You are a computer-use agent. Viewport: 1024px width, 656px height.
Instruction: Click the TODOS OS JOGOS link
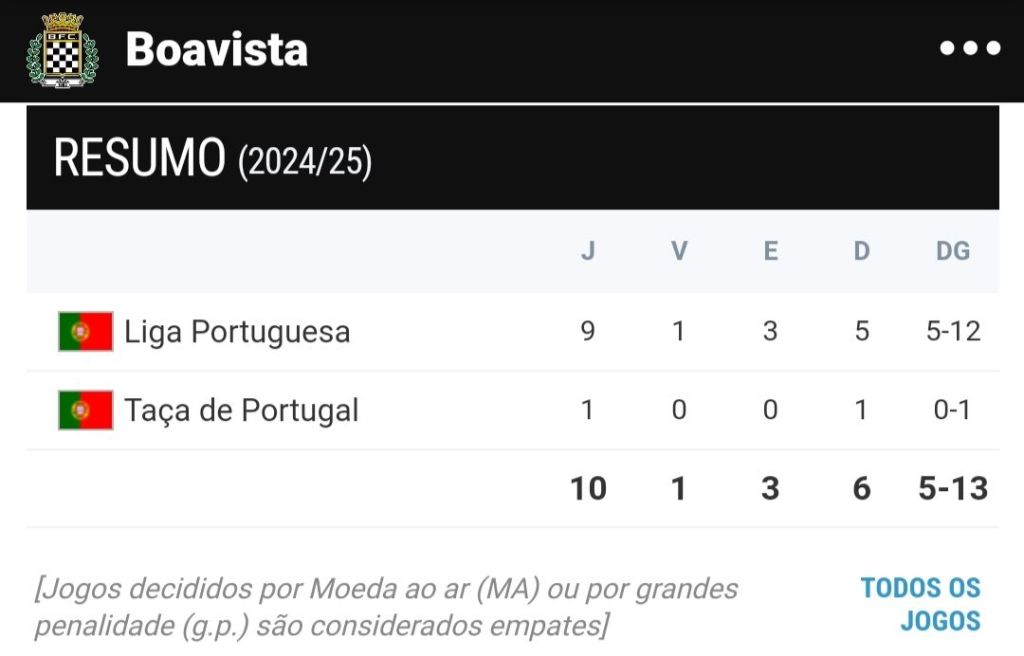920,604
